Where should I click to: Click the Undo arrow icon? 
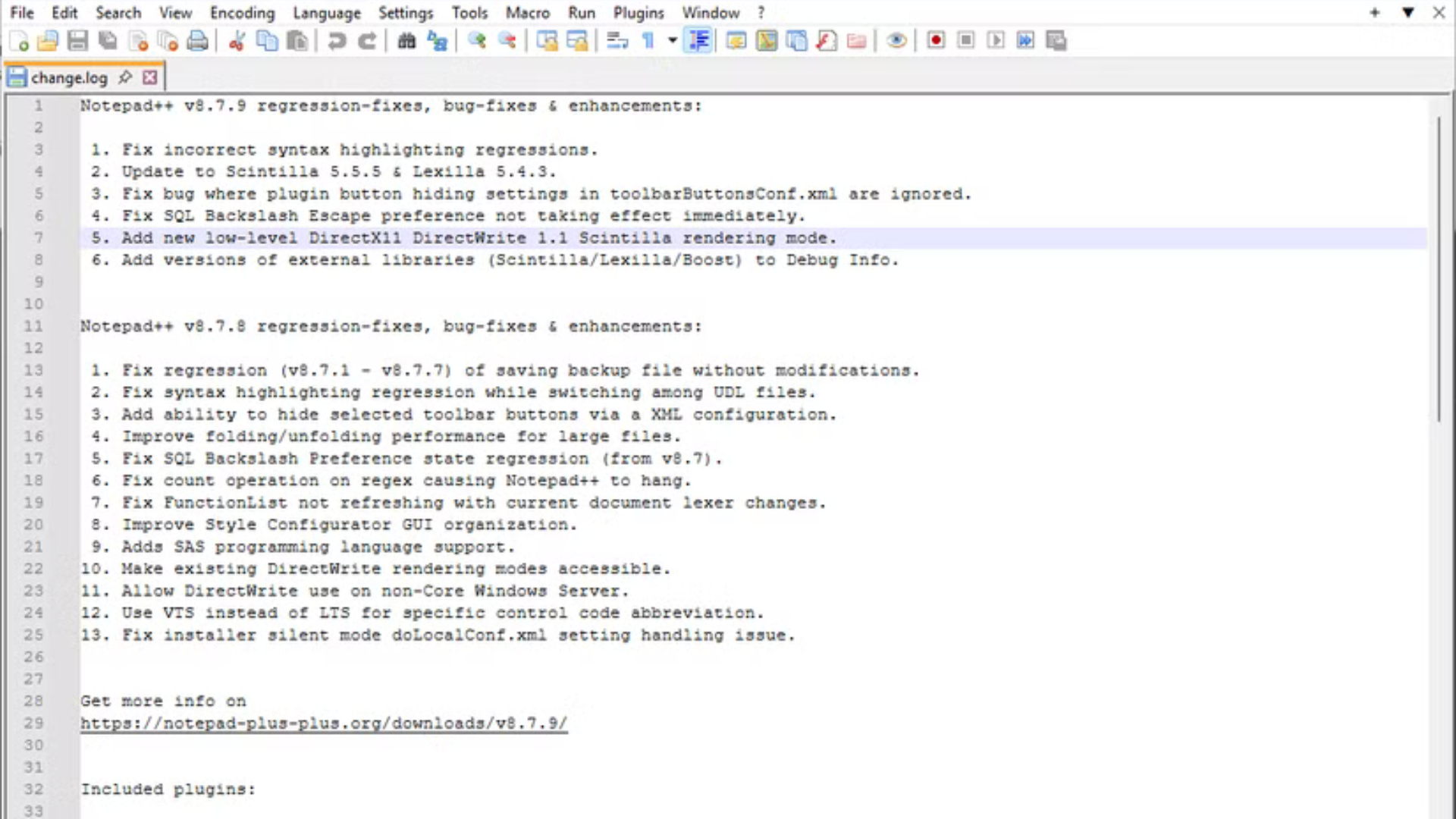(x=337, y=41)
